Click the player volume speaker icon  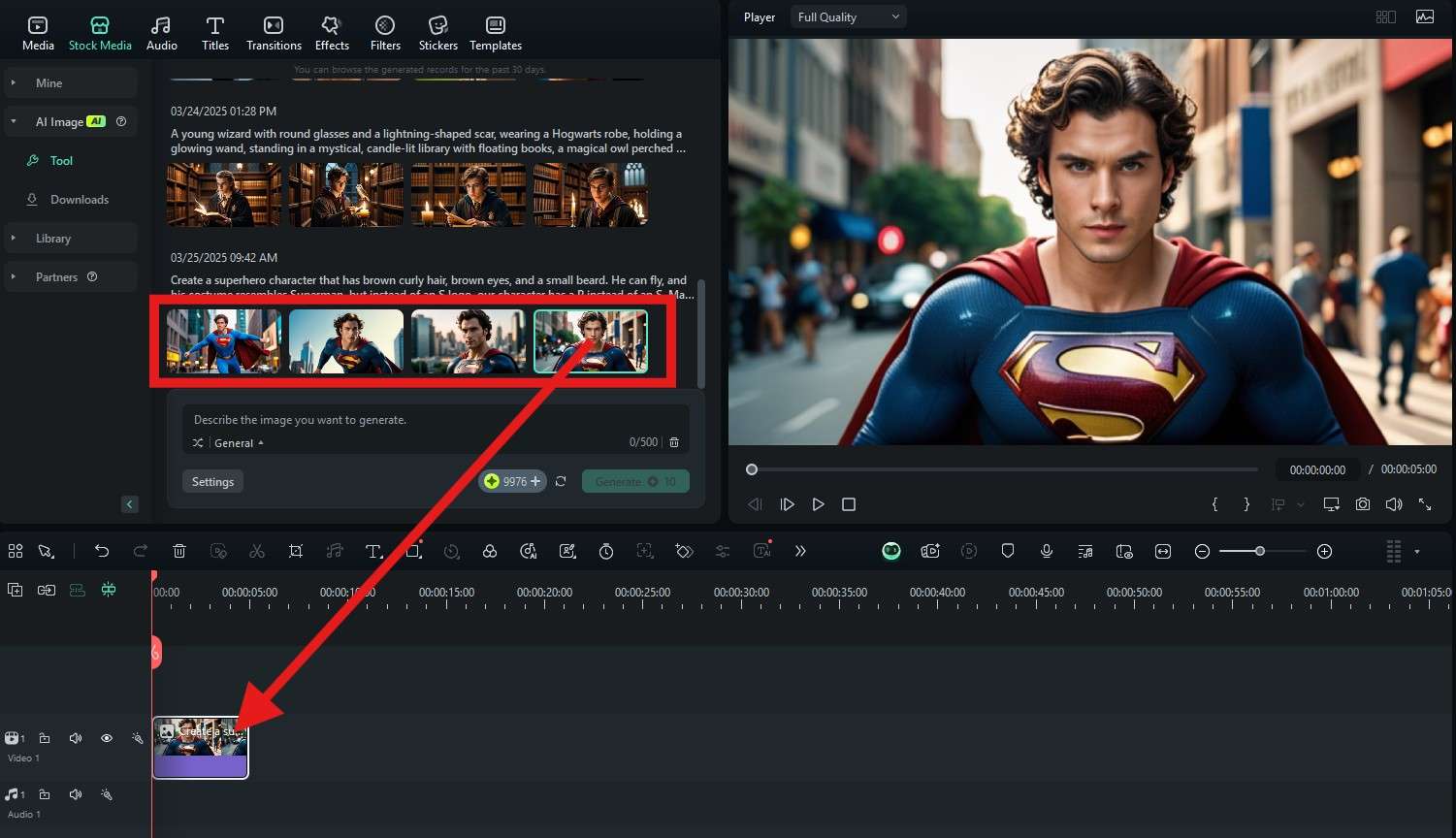[1394, 504]
